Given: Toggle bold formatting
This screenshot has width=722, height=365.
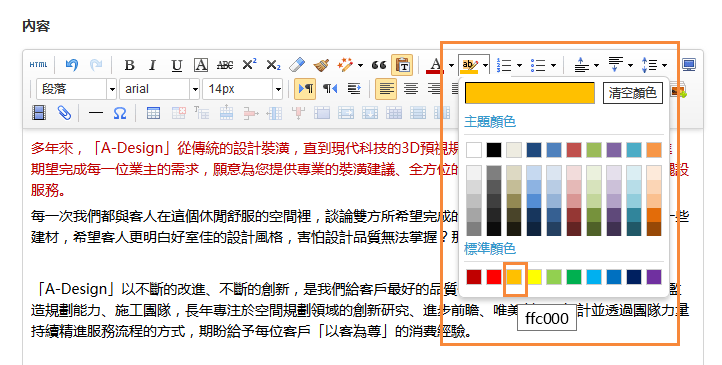Looking at the screenshot, I should tap(129, 65).
